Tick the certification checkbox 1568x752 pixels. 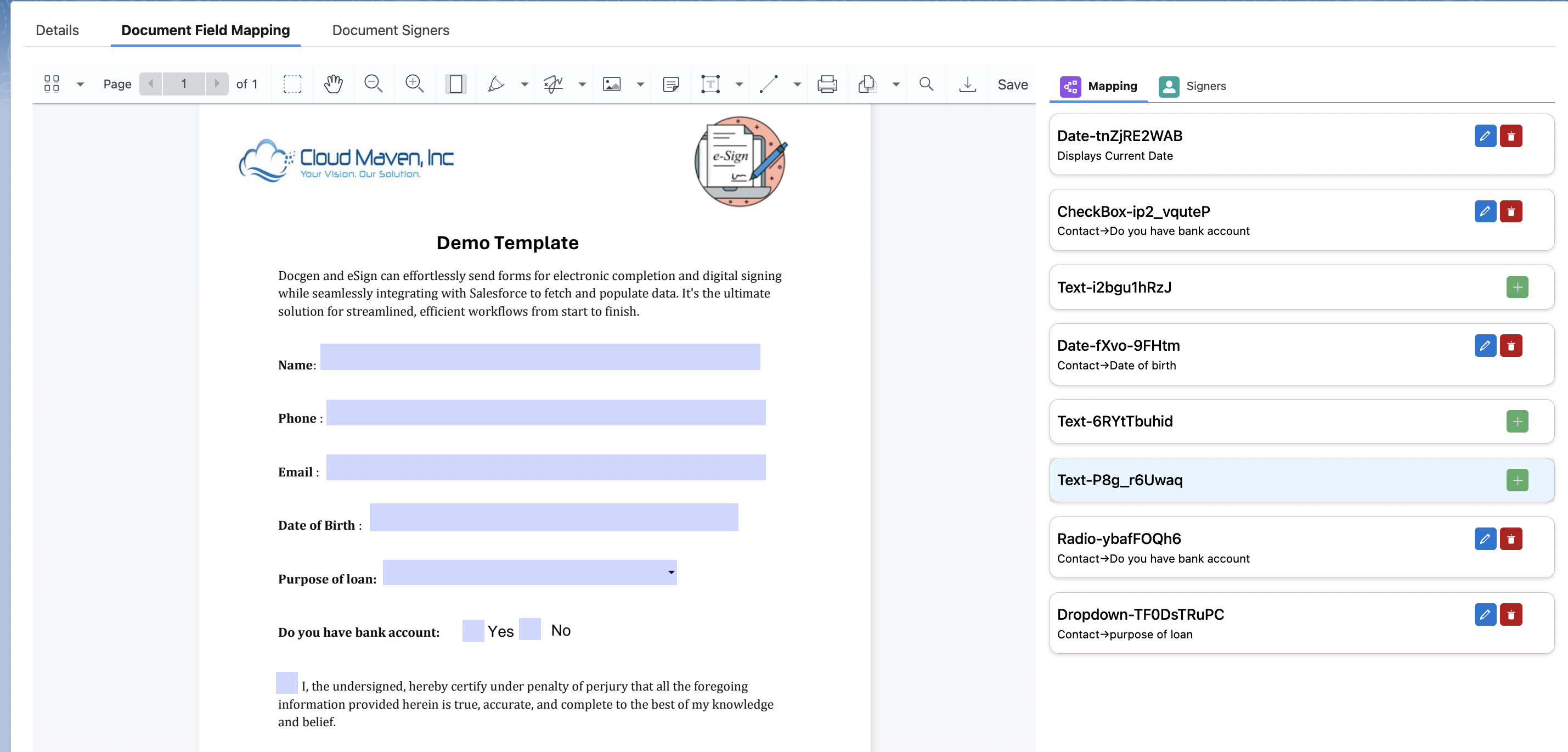pos(287,683)
